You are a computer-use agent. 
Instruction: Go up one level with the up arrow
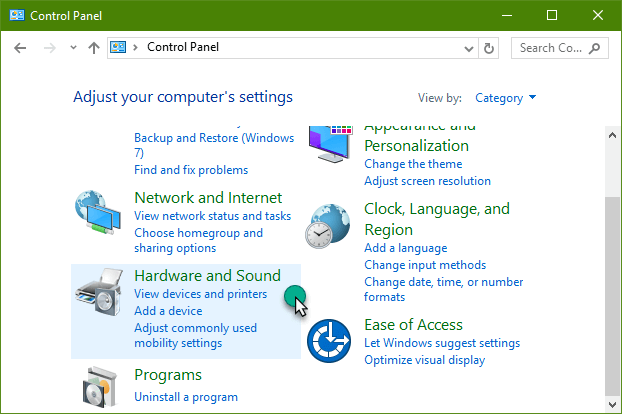pyautogui.click(x=94, y=48)
